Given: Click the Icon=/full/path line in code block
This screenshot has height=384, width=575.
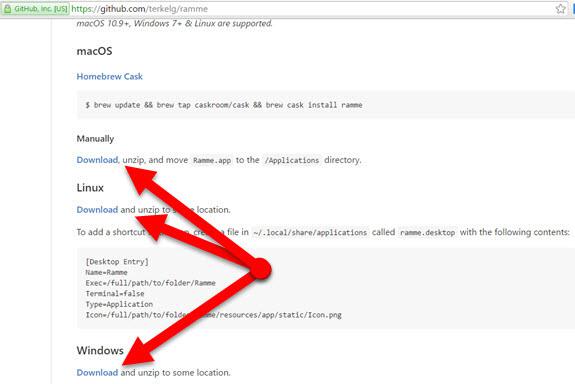Looking at the screenshot, I should [x=213, y=315].
